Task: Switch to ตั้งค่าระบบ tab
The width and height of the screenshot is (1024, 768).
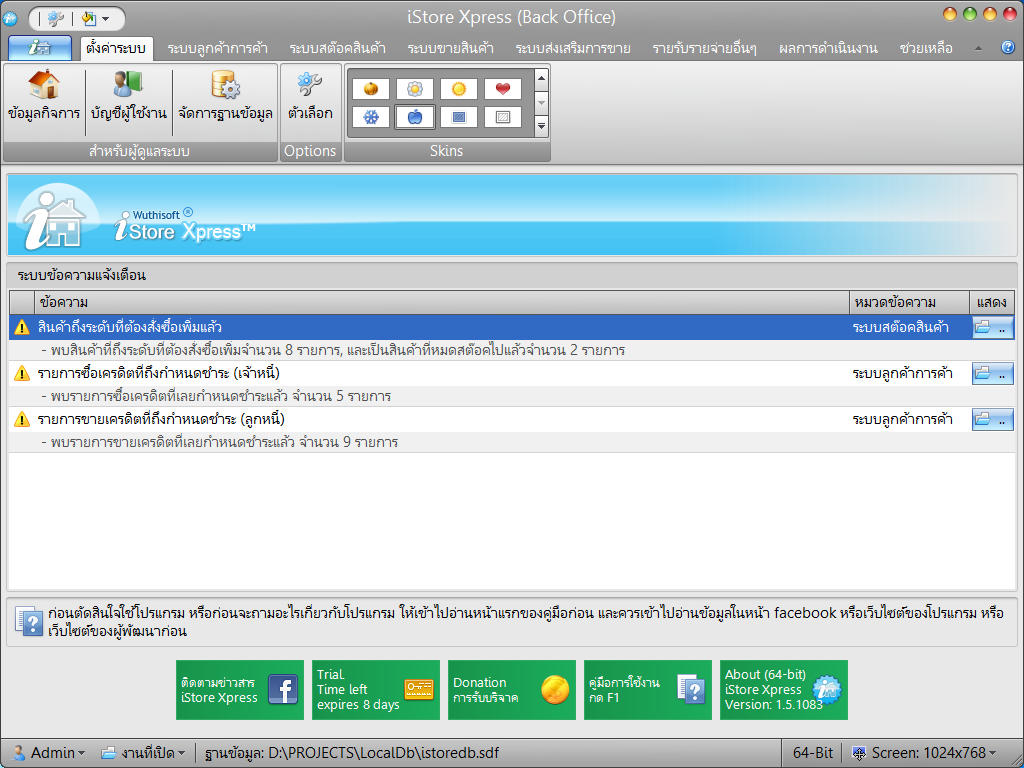Action: [x=116, y=48]
